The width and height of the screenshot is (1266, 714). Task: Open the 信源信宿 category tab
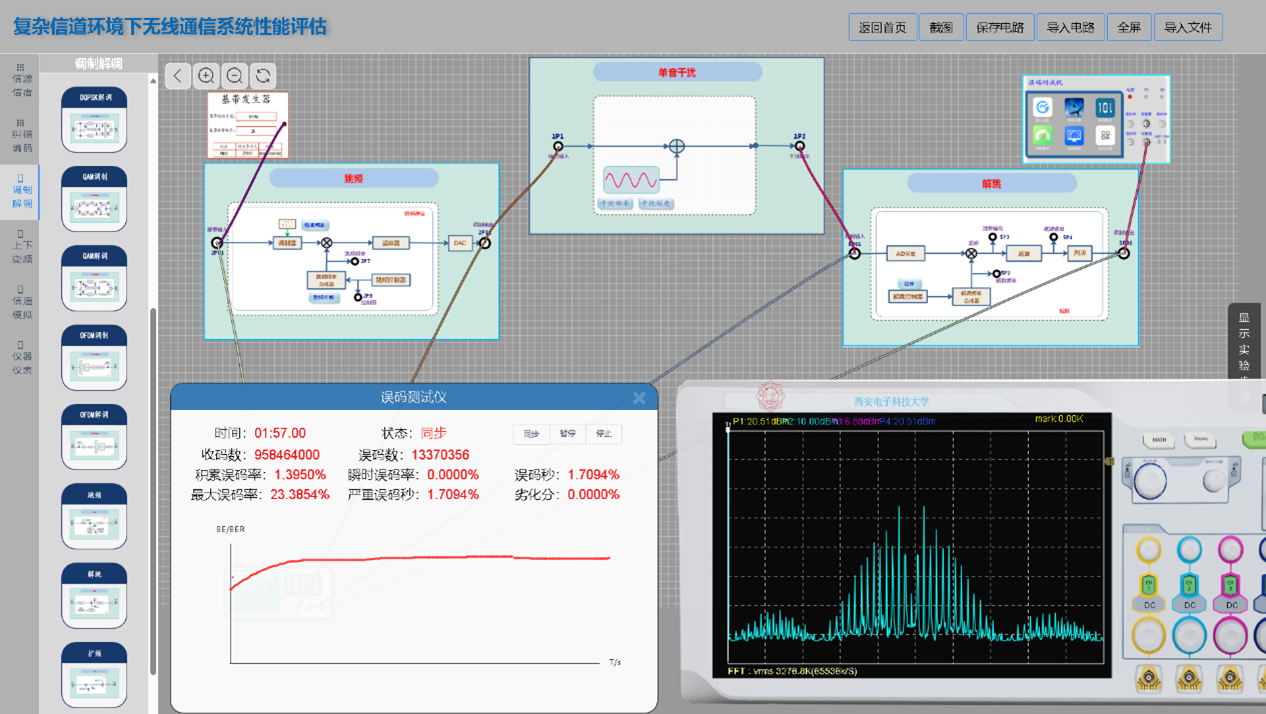pos(21,81)
